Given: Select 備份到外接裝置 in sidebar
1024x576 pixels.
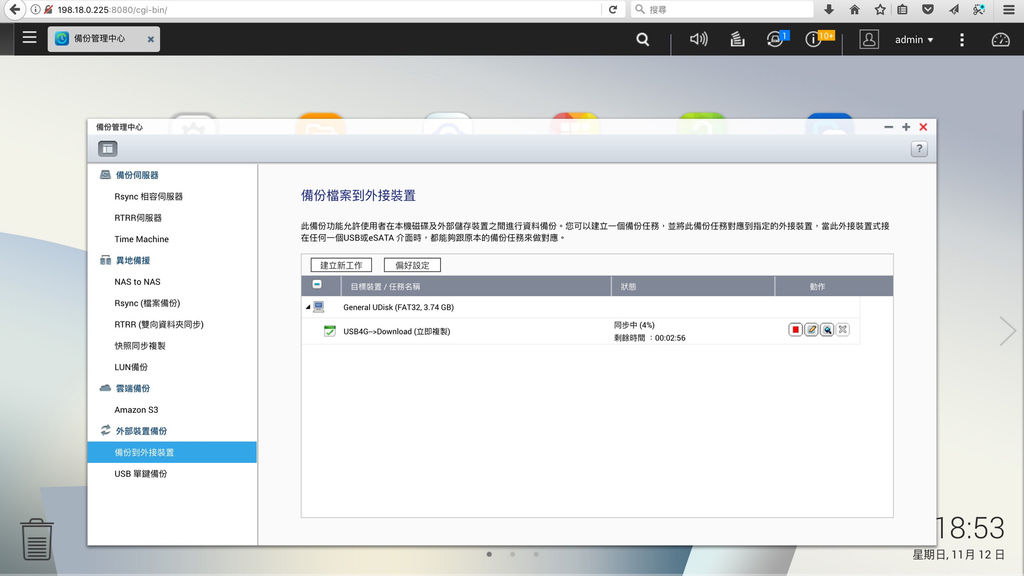Looking at the screenshot, I should (172, 452).
